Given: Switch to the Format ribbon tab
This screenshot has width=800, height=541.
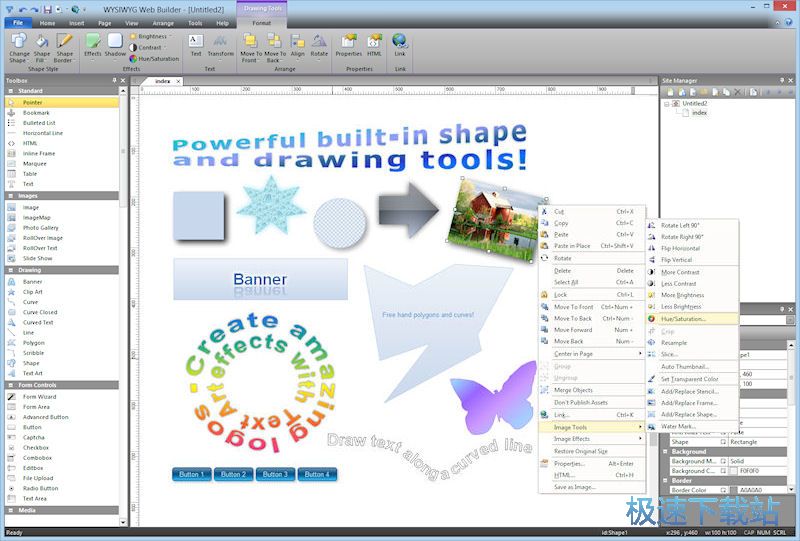Looking at the screenshot, I should (261, 23).
